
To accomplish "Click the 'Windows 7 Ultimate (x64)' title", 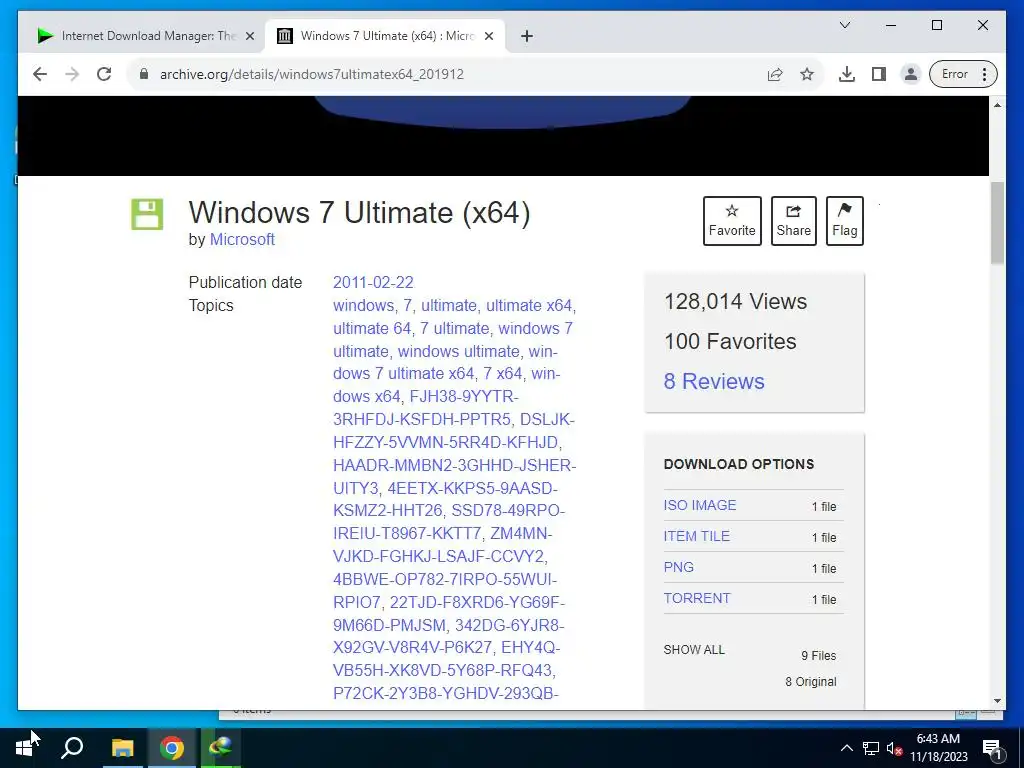I will click(359, 212).
